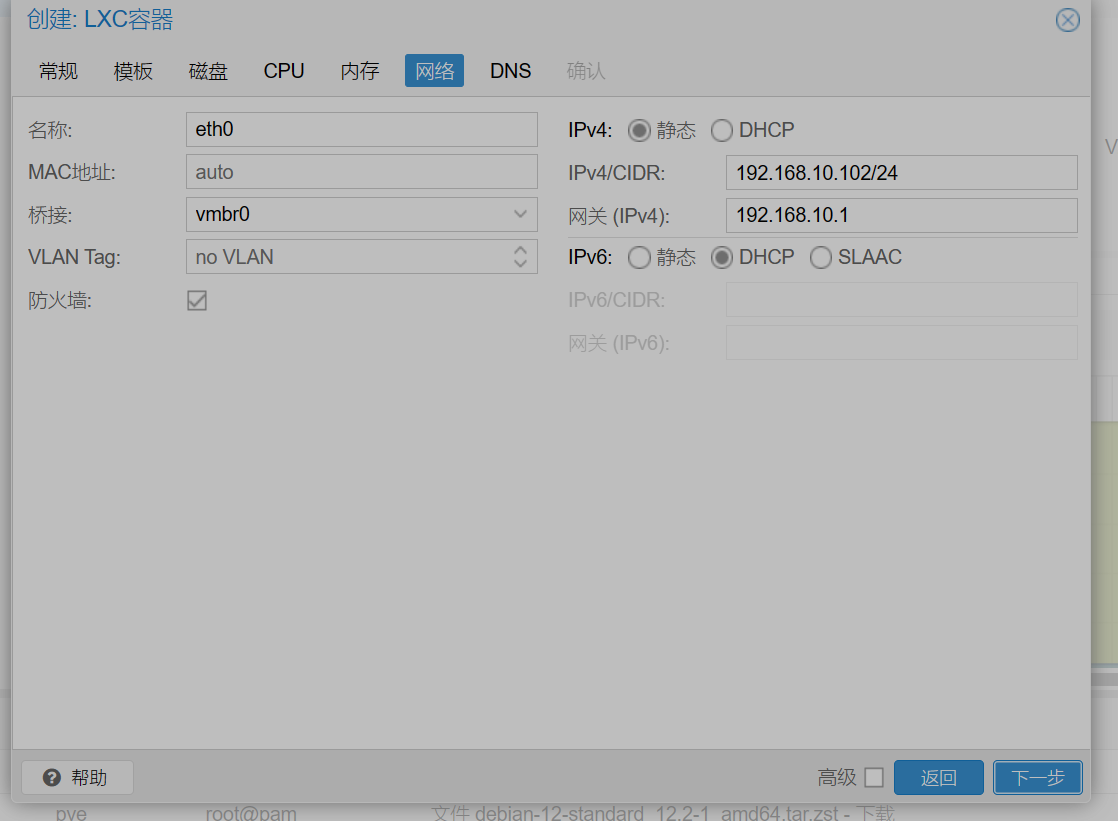Screen dimensions: 1118x821
Task: Click the VLAN Tag spinner arrows
Action: click(x=520, y=257)
